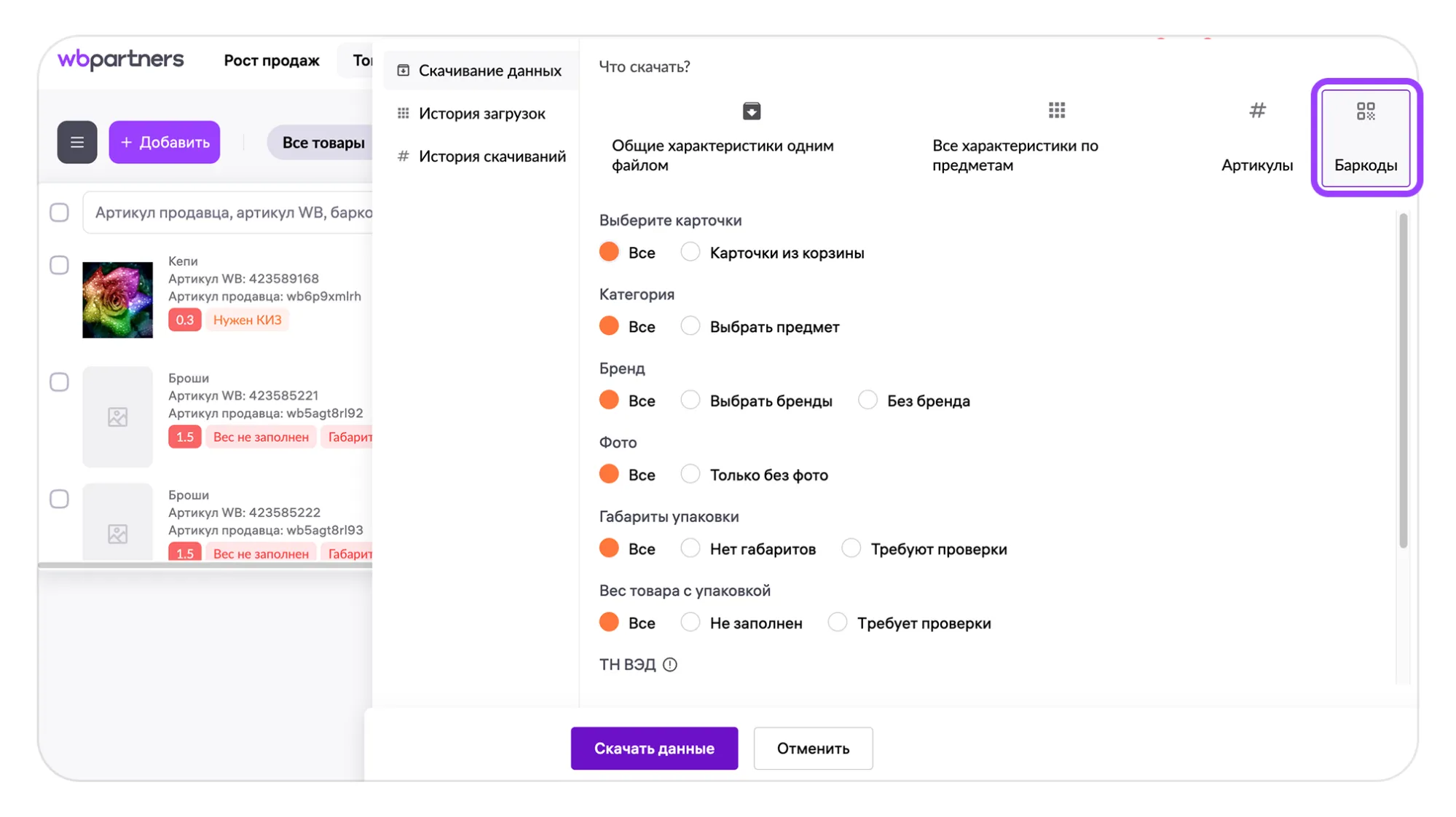Screen dimensions: 1456x817
Task: Click the ТН ВЭД info icon
Action: coord(669,664)
